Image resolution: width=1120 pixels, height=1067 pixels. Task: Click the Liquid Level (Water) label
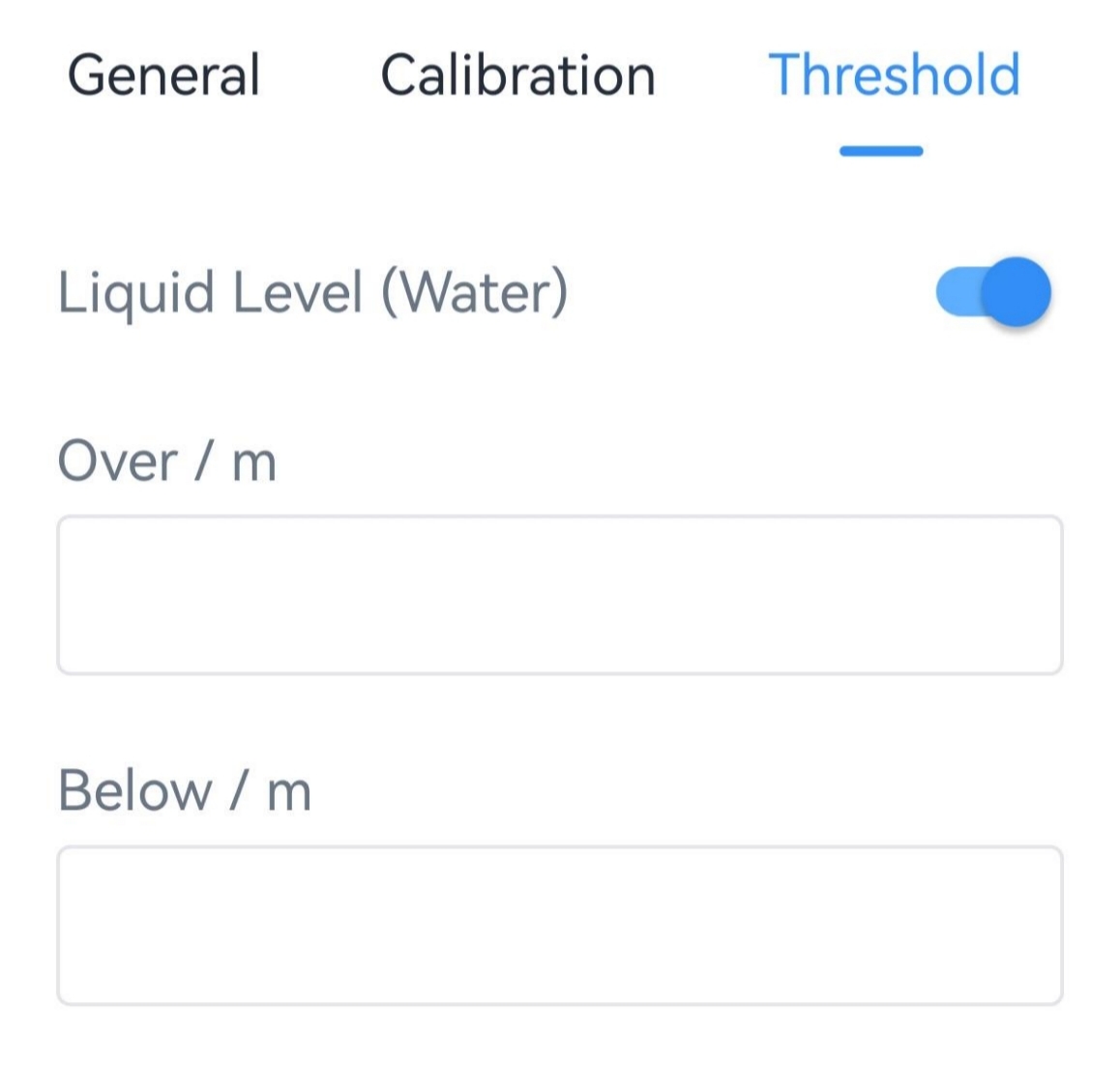(x=312, y=291)
